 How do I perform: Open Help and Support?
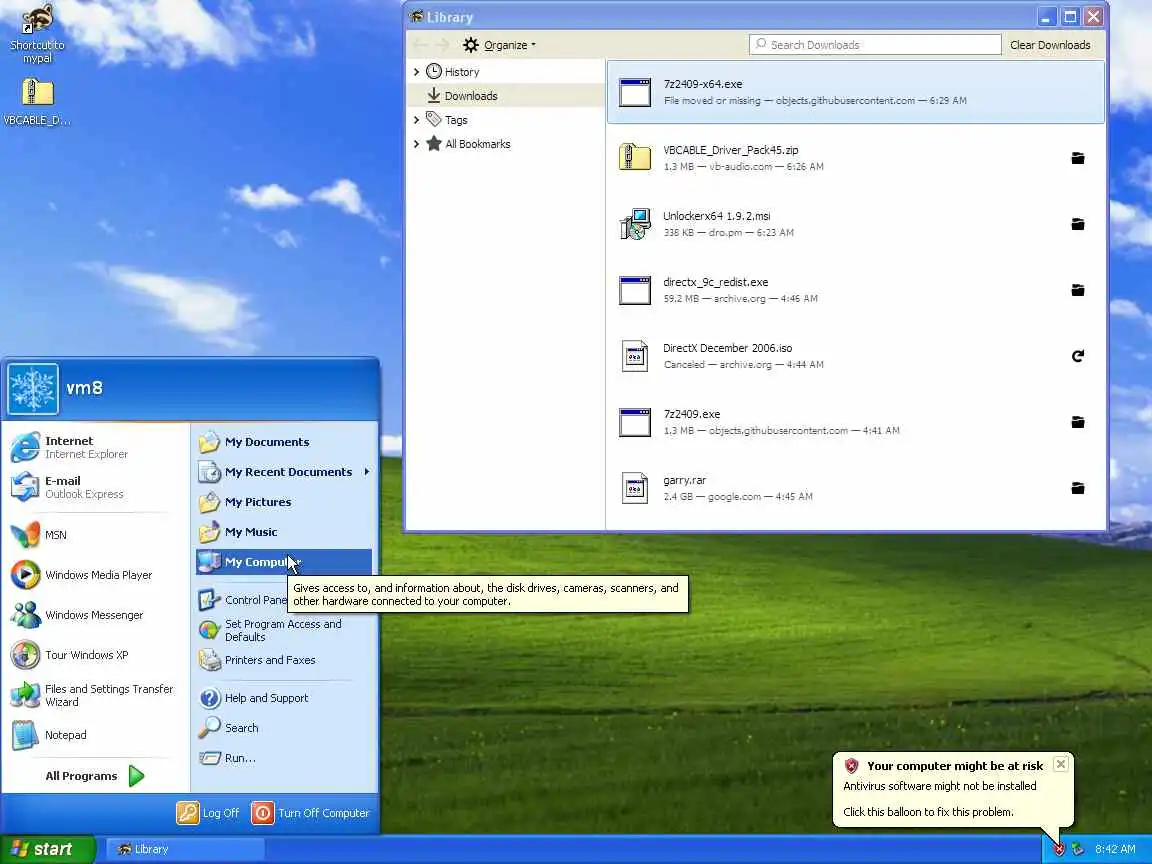(x=284, y=698)
